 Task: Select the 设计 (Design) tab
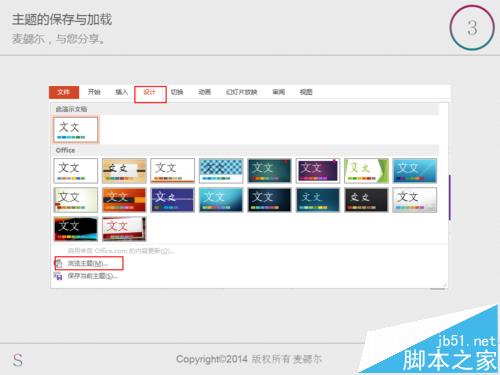(x=149, y=92)
